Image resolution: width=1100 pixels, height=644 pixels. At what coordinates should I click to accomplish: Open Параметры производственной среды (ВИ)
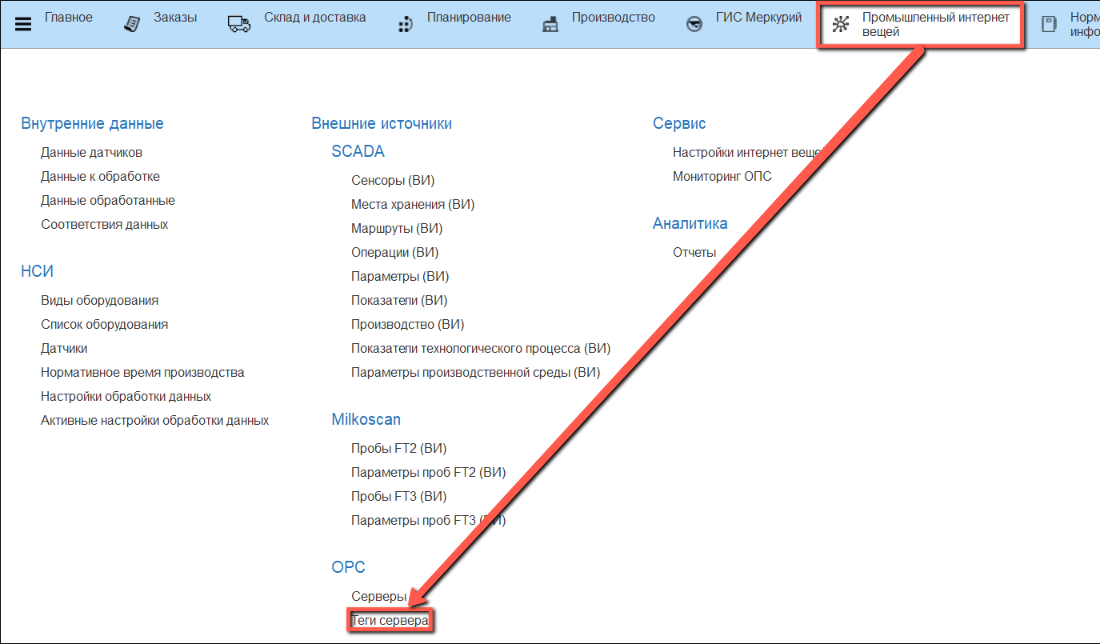pos(476,373)
